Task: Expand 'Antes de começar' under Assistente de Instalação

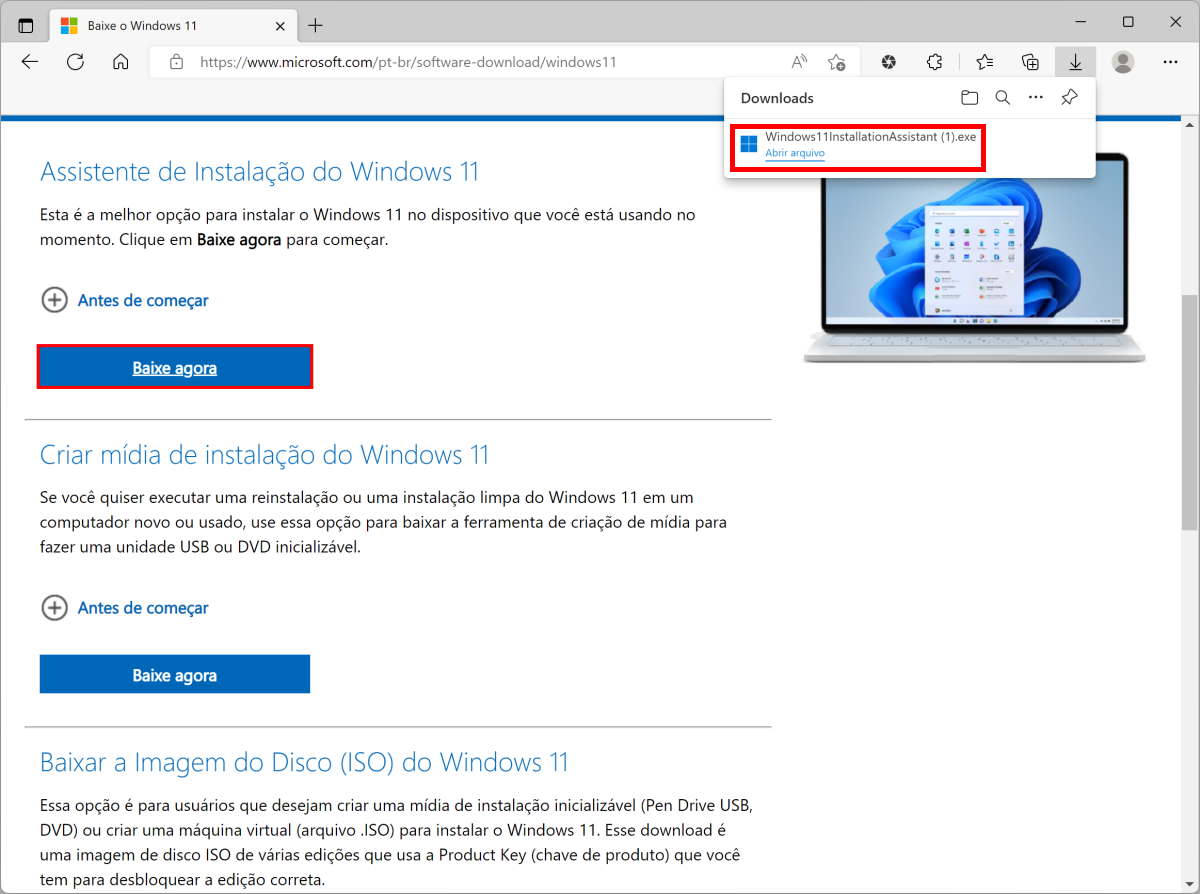Action: pyautogui.click(x=125, y=300)
